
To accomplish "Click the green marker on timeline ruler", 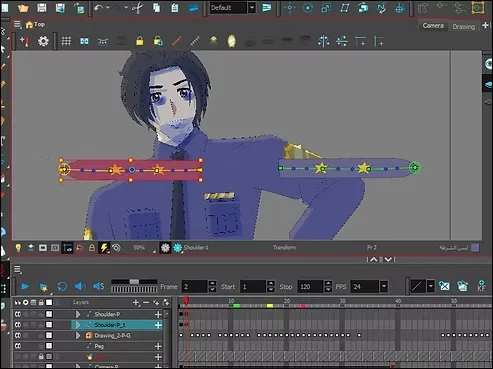I will tap(236, 306).
